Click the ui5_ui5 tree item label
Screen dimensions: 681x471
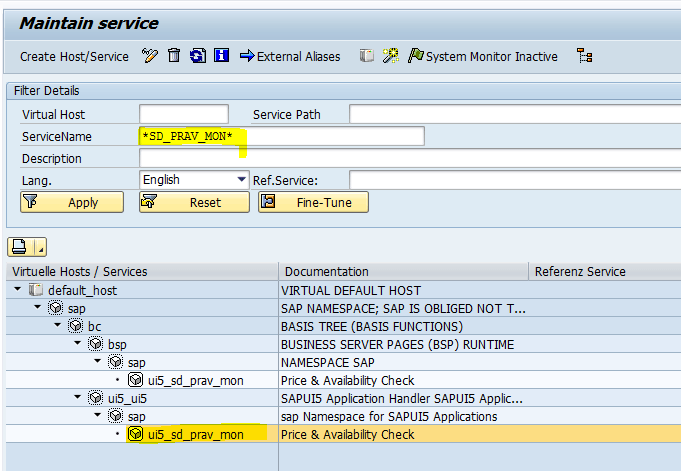coord(127,398)
